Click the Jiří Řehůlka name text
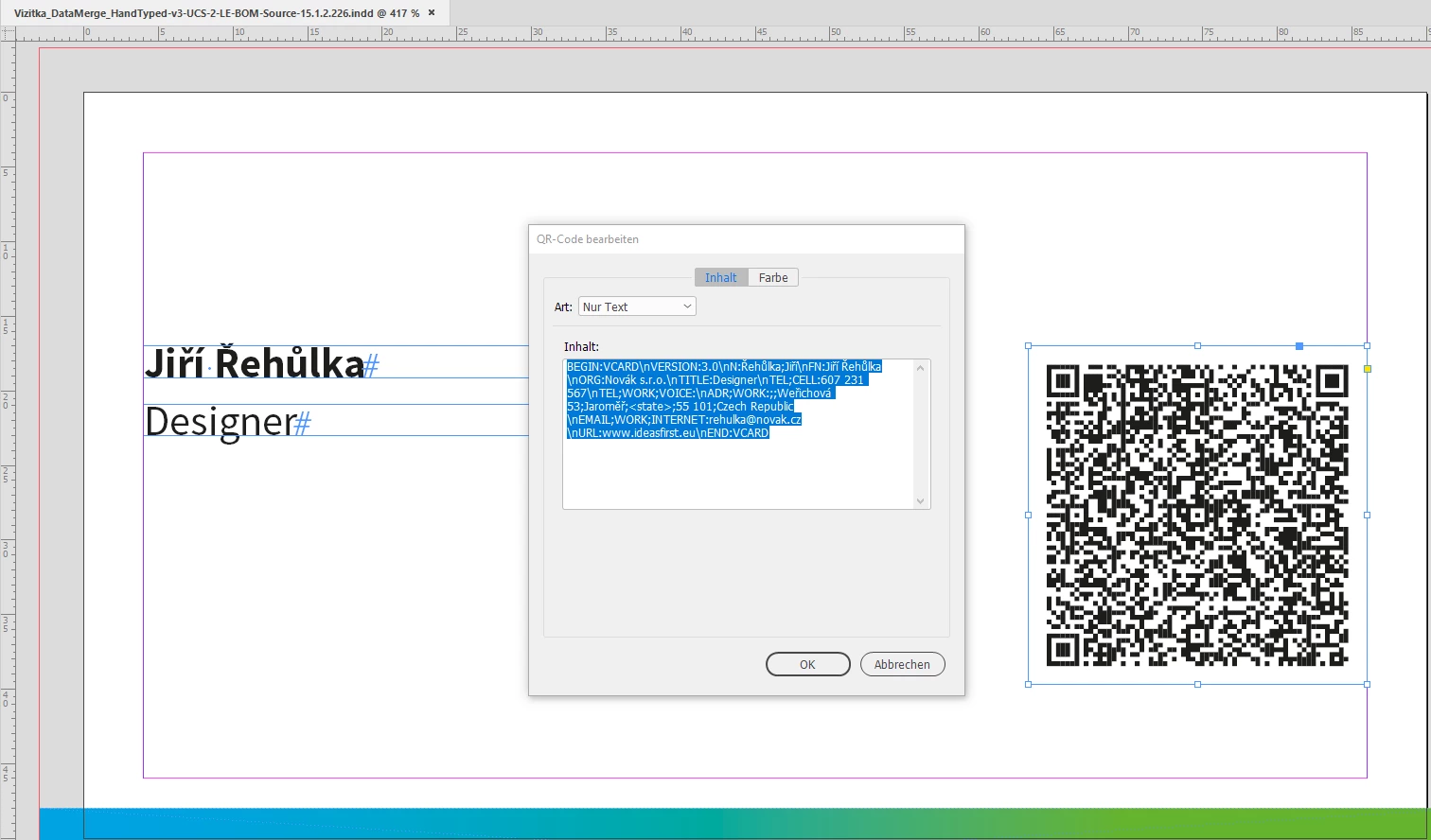Screen dimensions: 1431x840 click(254, 362)
